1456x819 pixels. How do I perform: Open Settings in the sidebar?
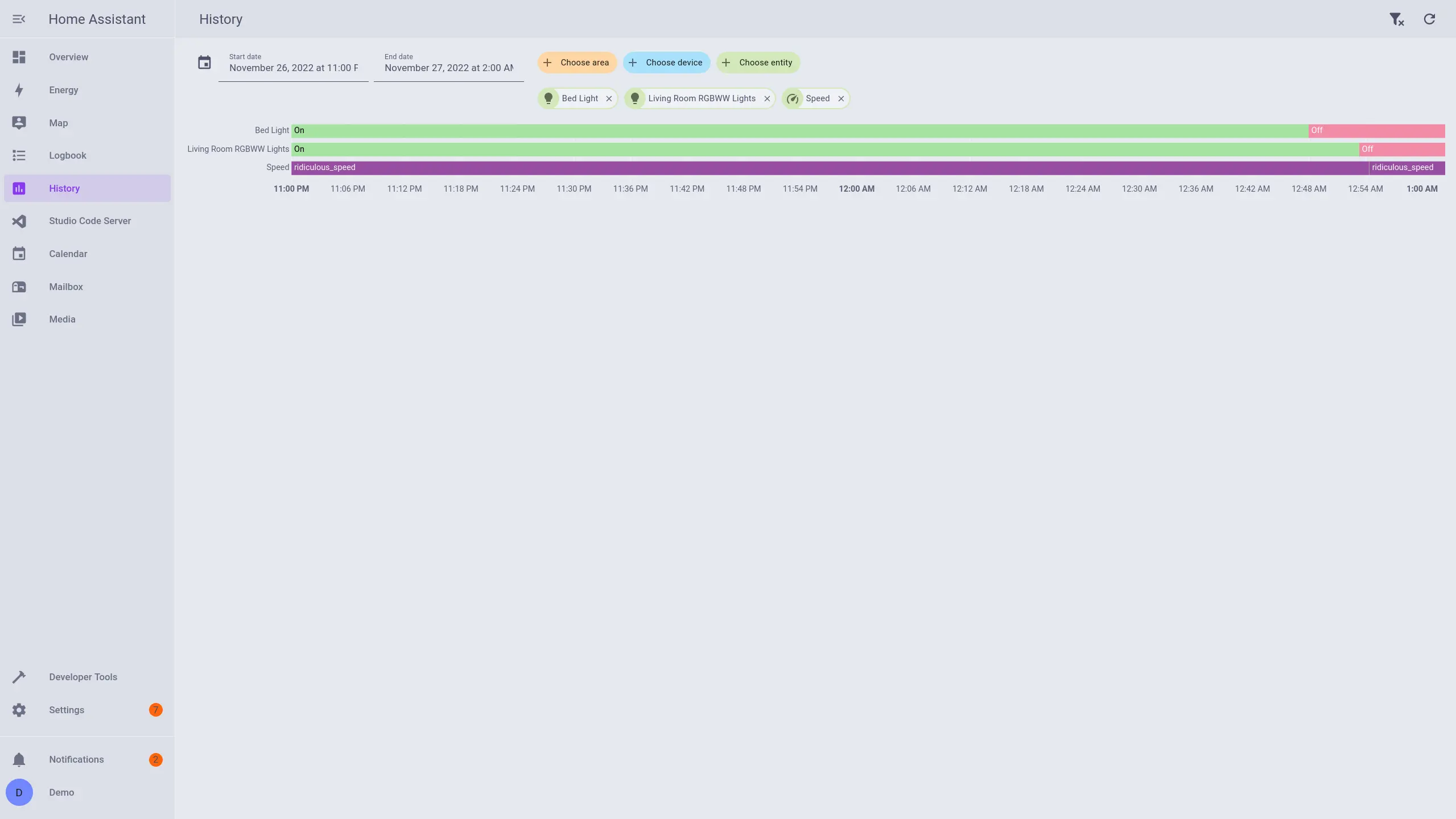tap(67, 710)
